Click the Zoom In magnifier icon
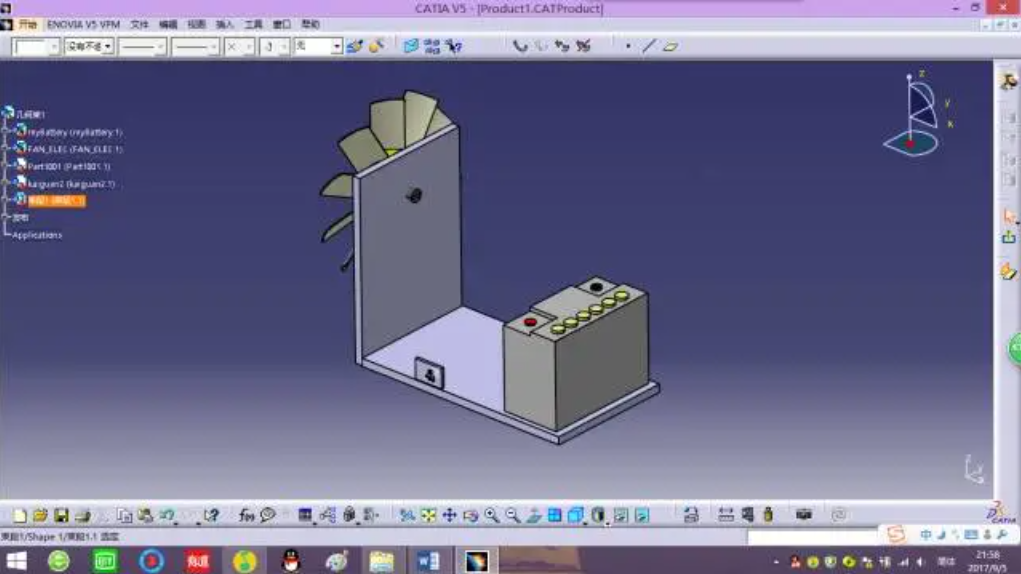Viewport: 1021px width, 574px height. click(492, 516)
